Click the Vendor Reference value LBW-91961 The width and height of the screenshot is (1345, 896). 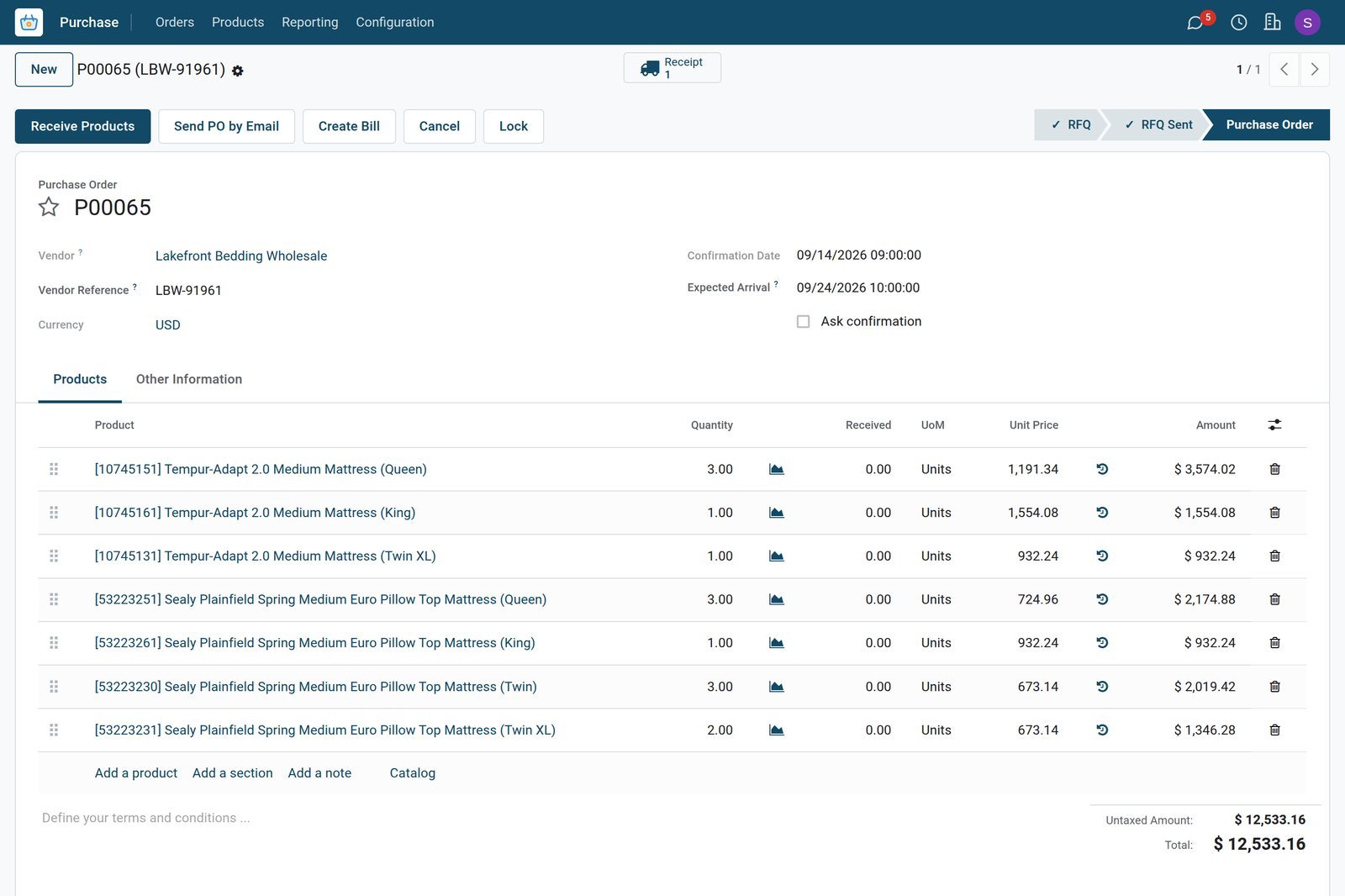pos(188,291)
